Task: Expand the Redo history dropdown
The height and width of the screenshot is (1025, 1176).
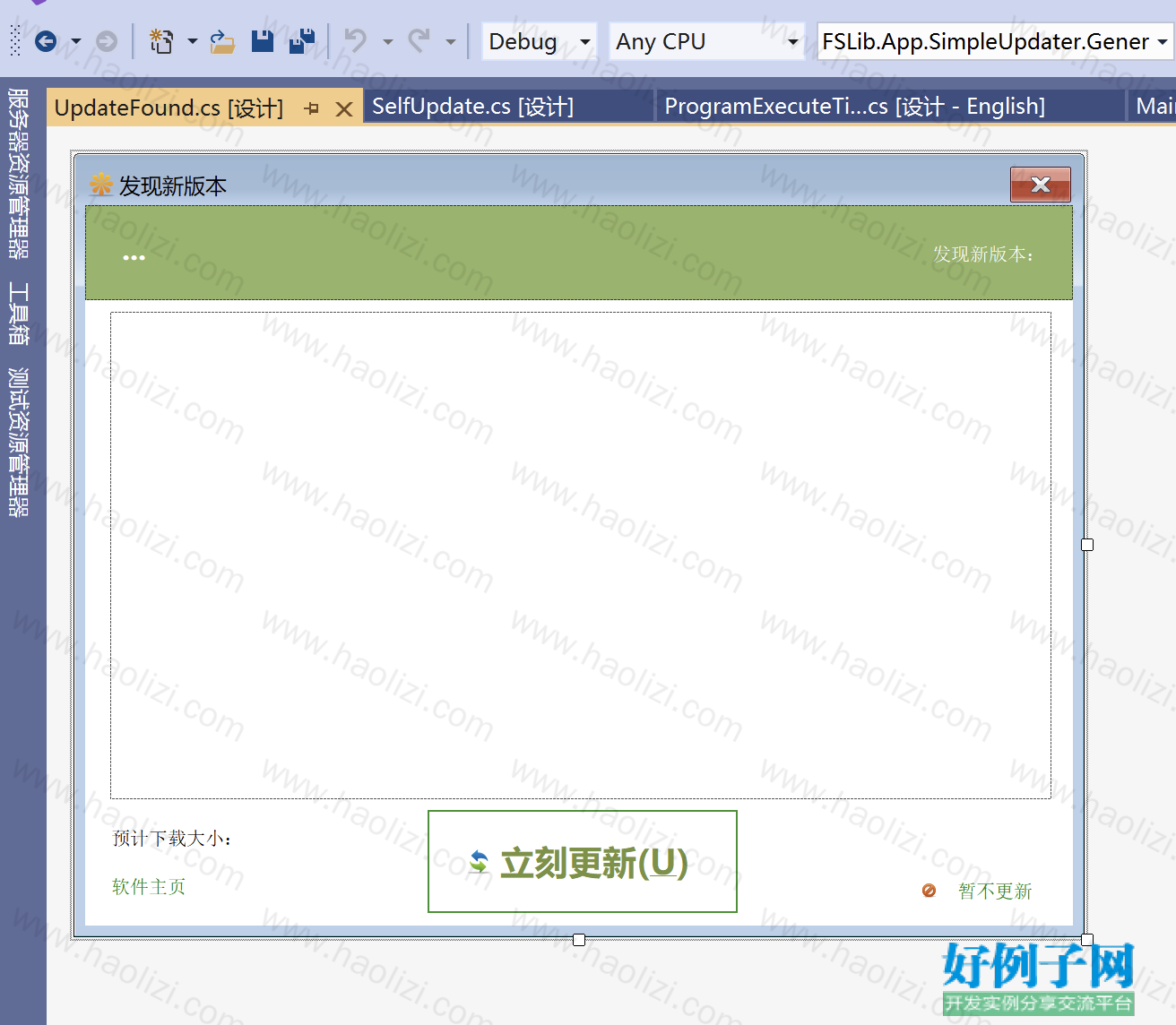Action: tap(450, 41)
